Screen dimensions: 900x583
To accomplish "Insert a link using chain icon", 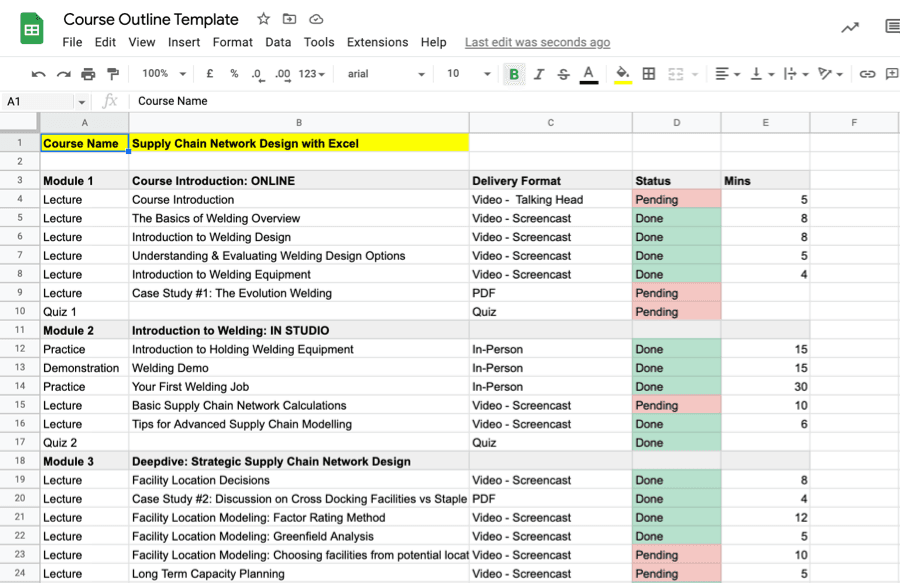I will (867, 74).
